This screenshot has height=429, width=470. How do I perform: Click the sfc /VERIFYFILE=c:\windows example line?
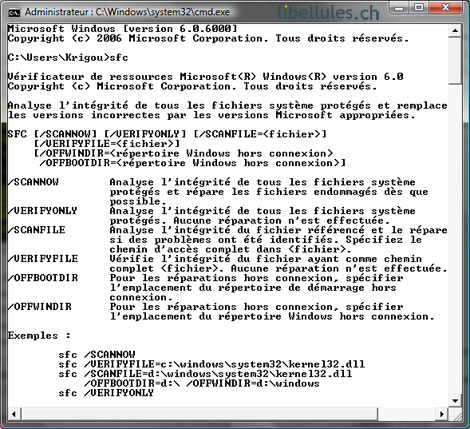tap(212, 364)
